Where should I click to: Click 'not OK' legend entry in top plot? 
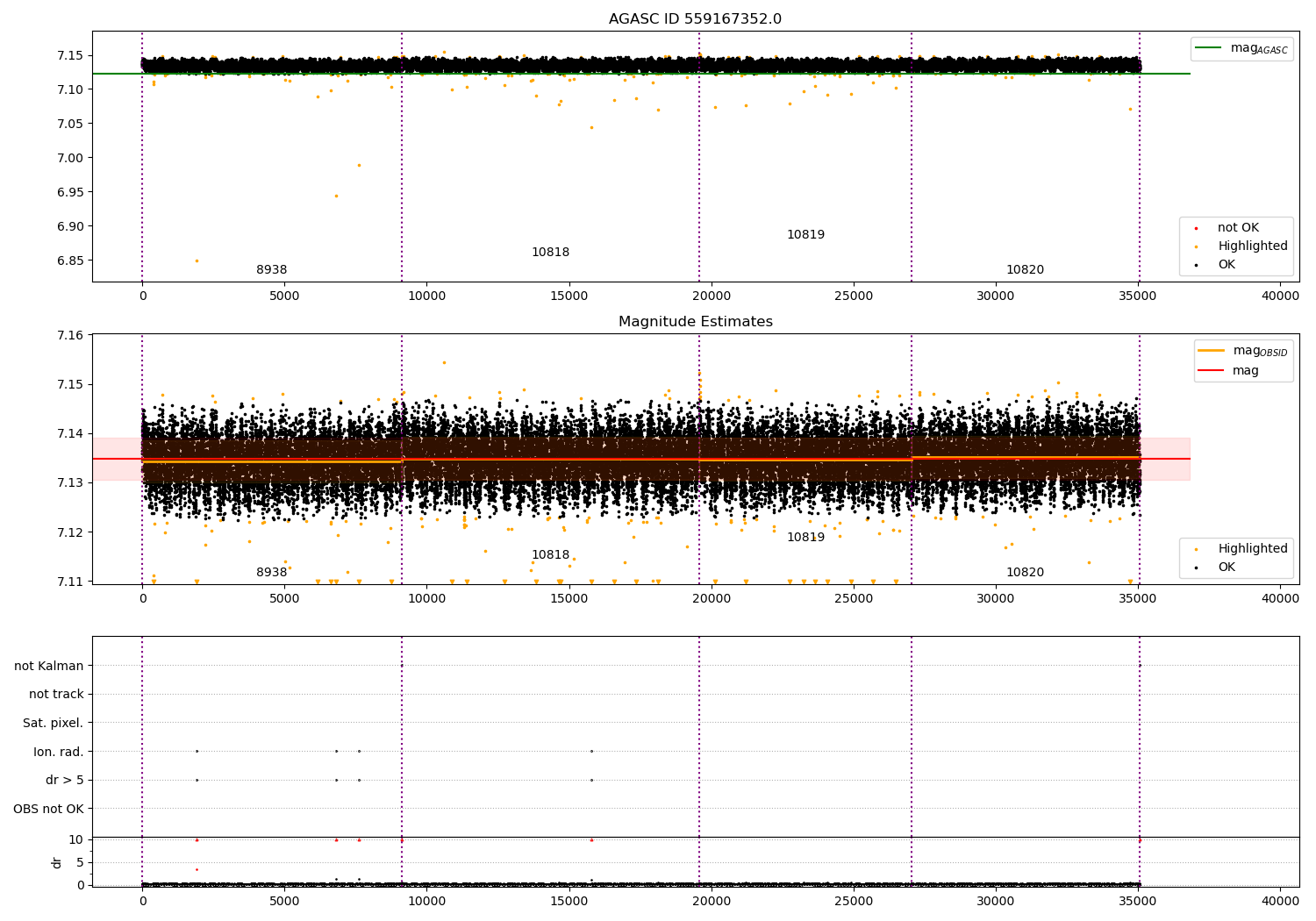coord(1238,228)
